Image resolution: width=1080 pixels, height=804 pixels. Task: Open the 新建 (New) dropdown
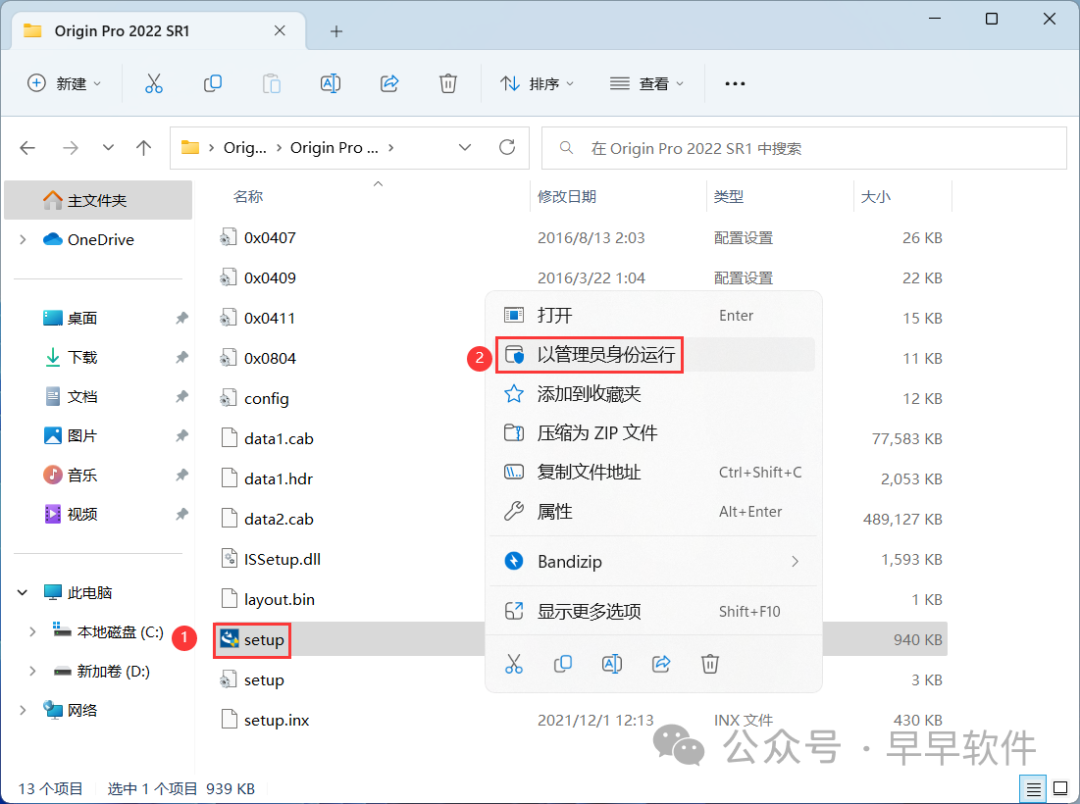[65, 84]
